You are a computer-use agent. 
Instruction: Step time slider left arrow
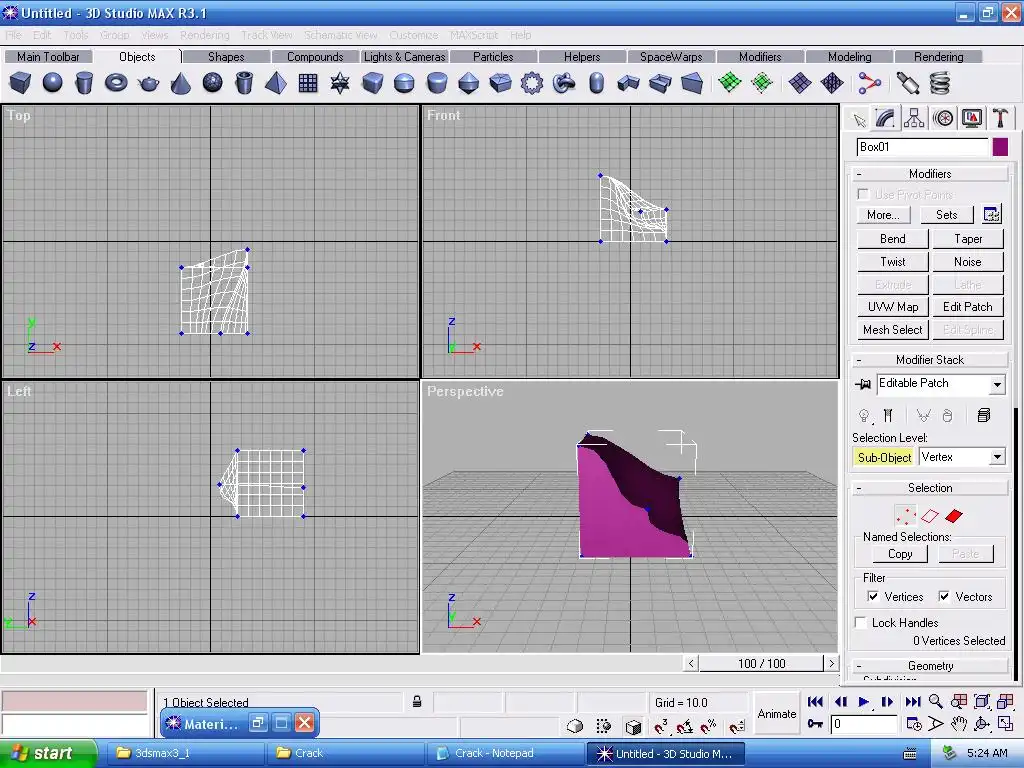pyautogui.click(x=691, y=664)
